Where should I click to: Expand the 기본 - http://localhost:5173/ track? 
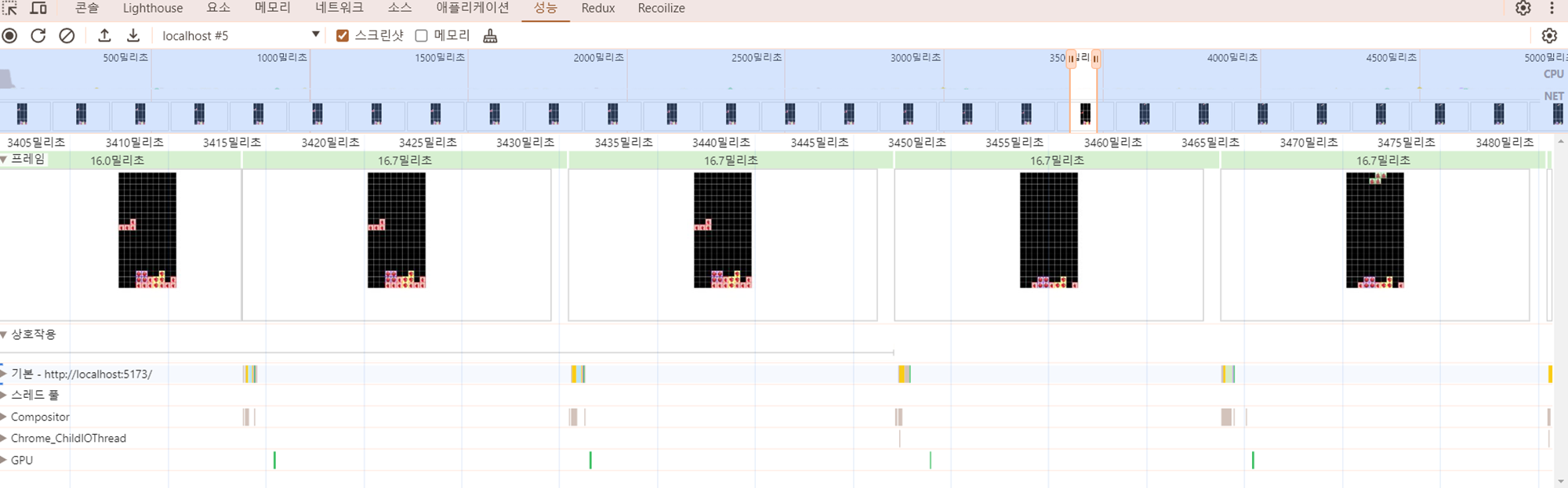pyautogui.click(x=4, y=374)
